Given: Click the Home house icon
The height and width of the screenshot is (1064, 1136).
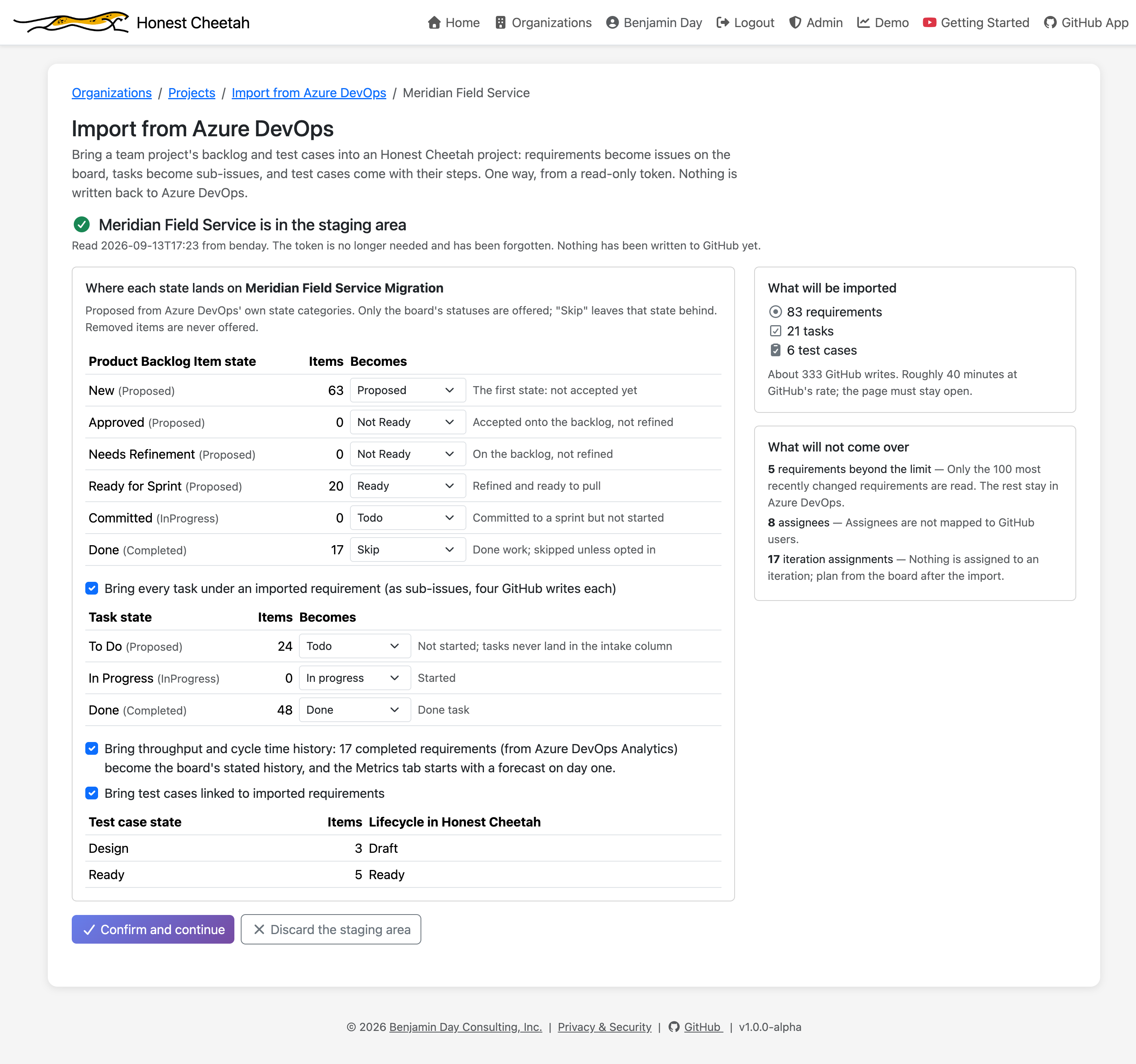Looking at the screenshot, I should click(434, 23).
